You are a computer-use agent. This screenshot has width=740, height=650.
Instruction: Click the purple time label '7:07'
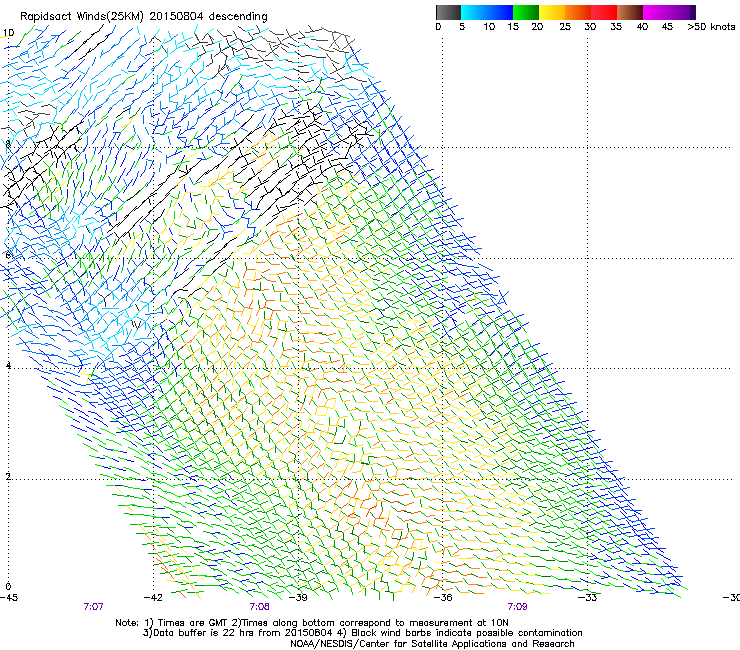93,607
